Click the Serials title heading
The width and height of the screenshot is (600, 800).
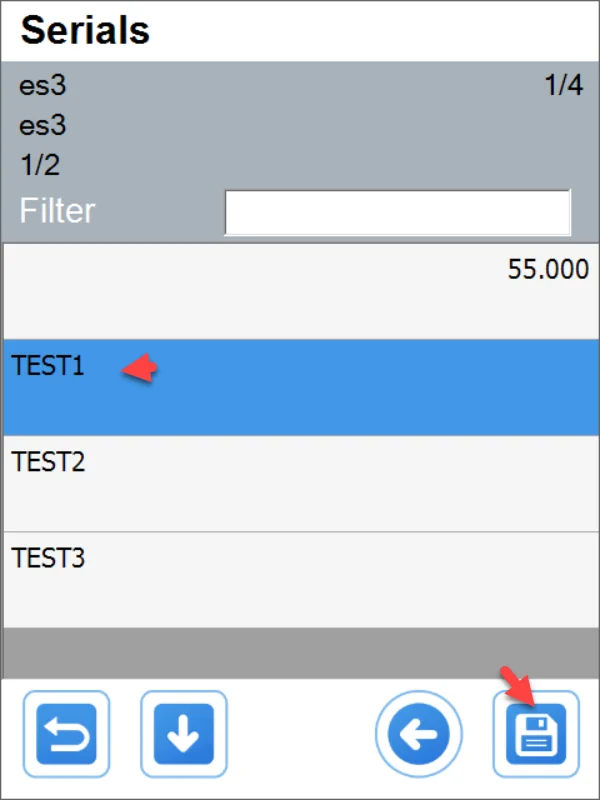pos(85,31)
